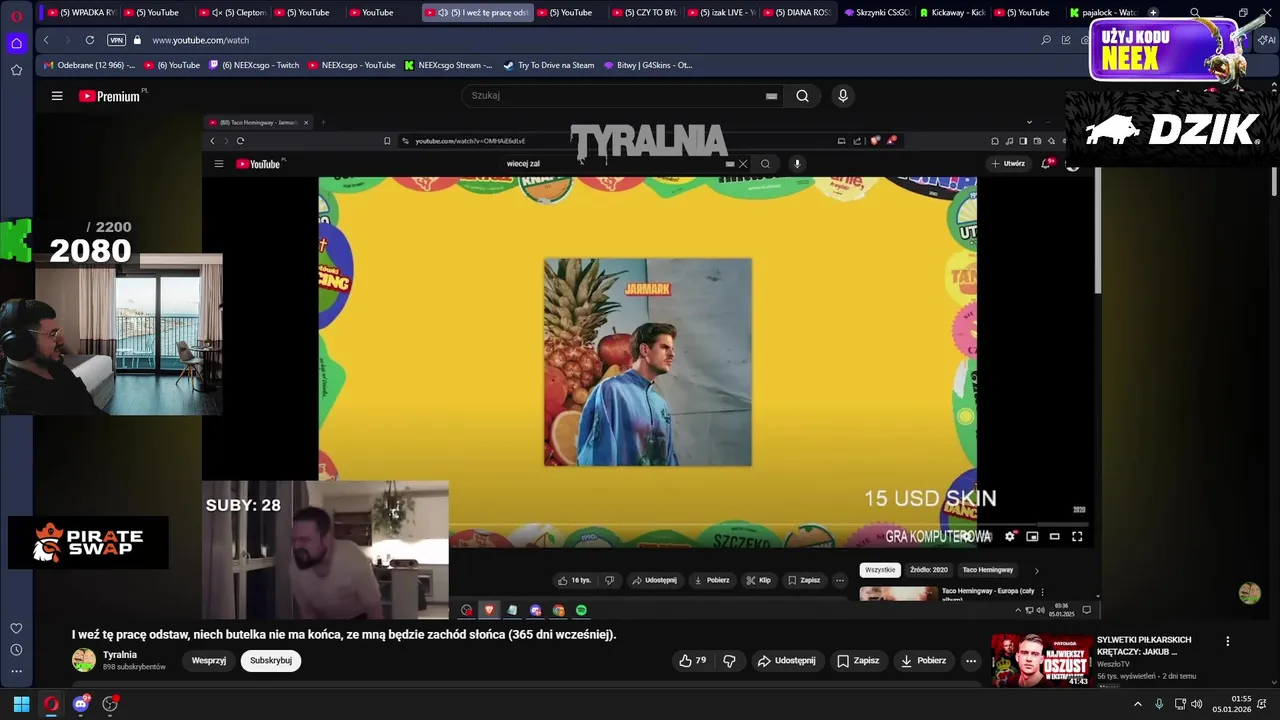The width and height of the screenshot is (1280, 720).
Task: Open the SYLWETKI PIŁKARSKICH recommended video thumbnail
Action: tap(1041, 660)
